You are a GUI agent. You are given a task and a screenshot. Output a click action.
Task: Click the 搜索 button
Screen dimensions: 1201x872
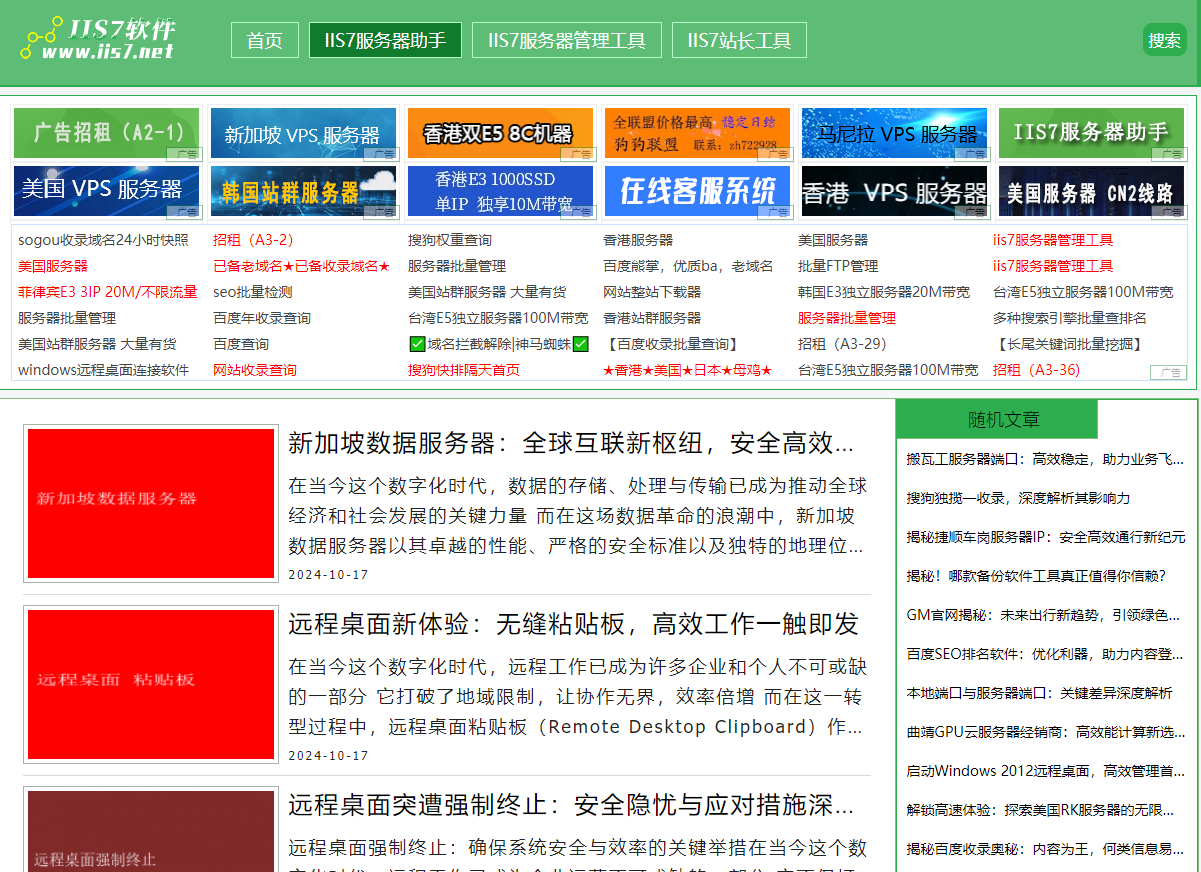(x=1164, y=40)
